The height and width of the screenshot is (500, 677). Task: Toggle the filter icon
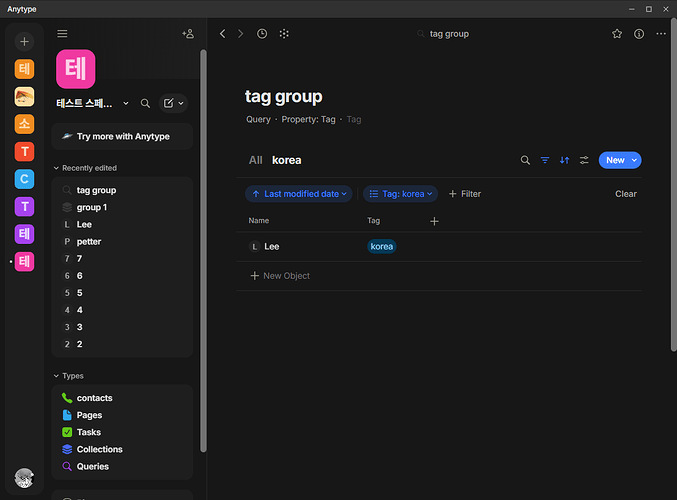click(545, 160)
